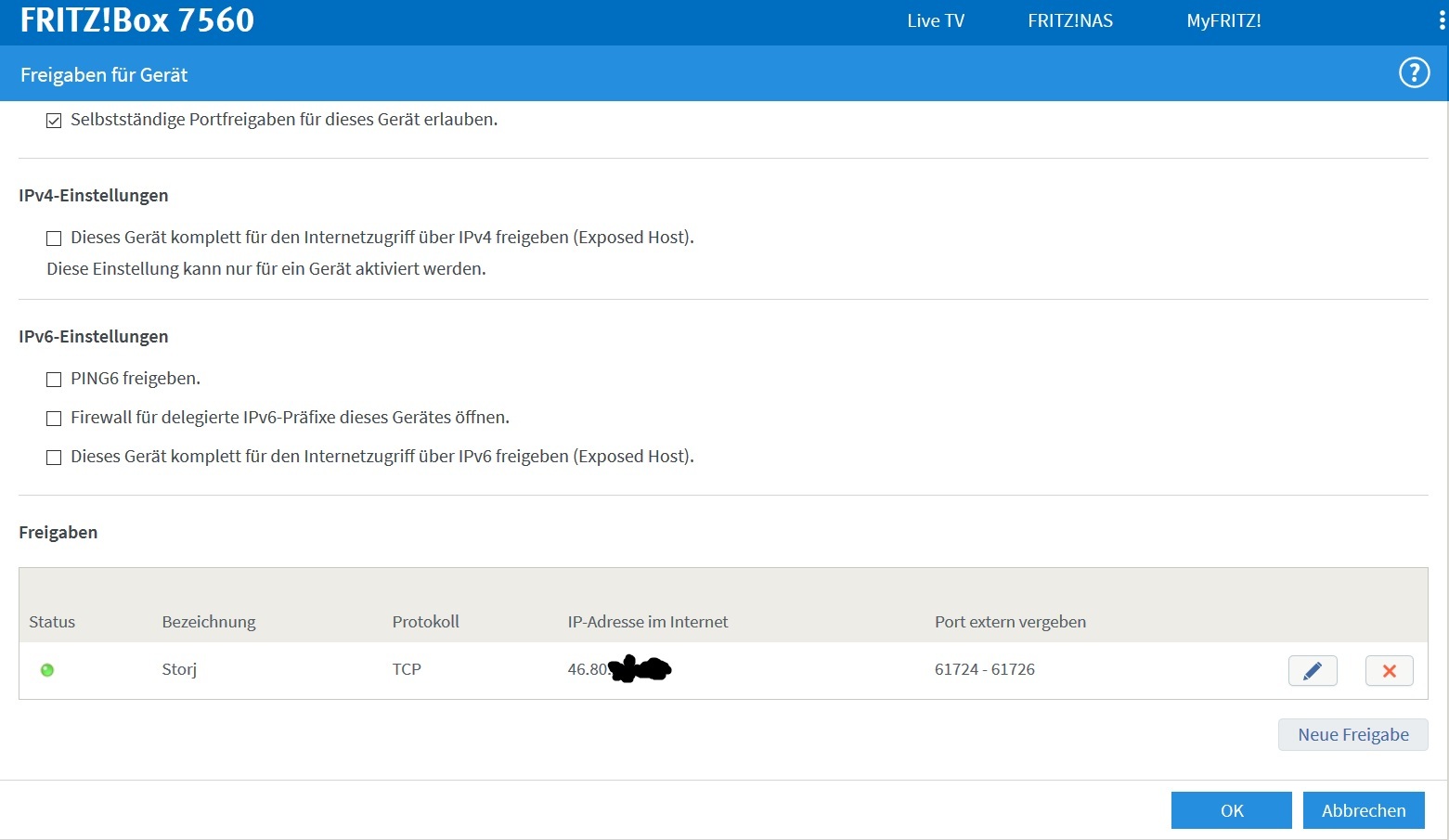Edit the Storj port sharing entry

point(1313,670)
